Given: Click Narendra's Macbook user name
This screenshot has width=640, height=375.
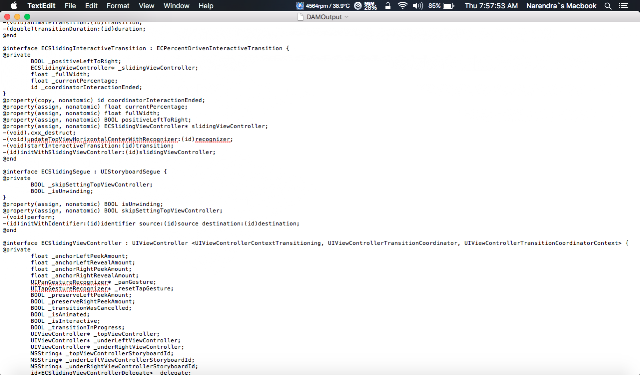Looking at the screenshot, I should click(561, 6).
